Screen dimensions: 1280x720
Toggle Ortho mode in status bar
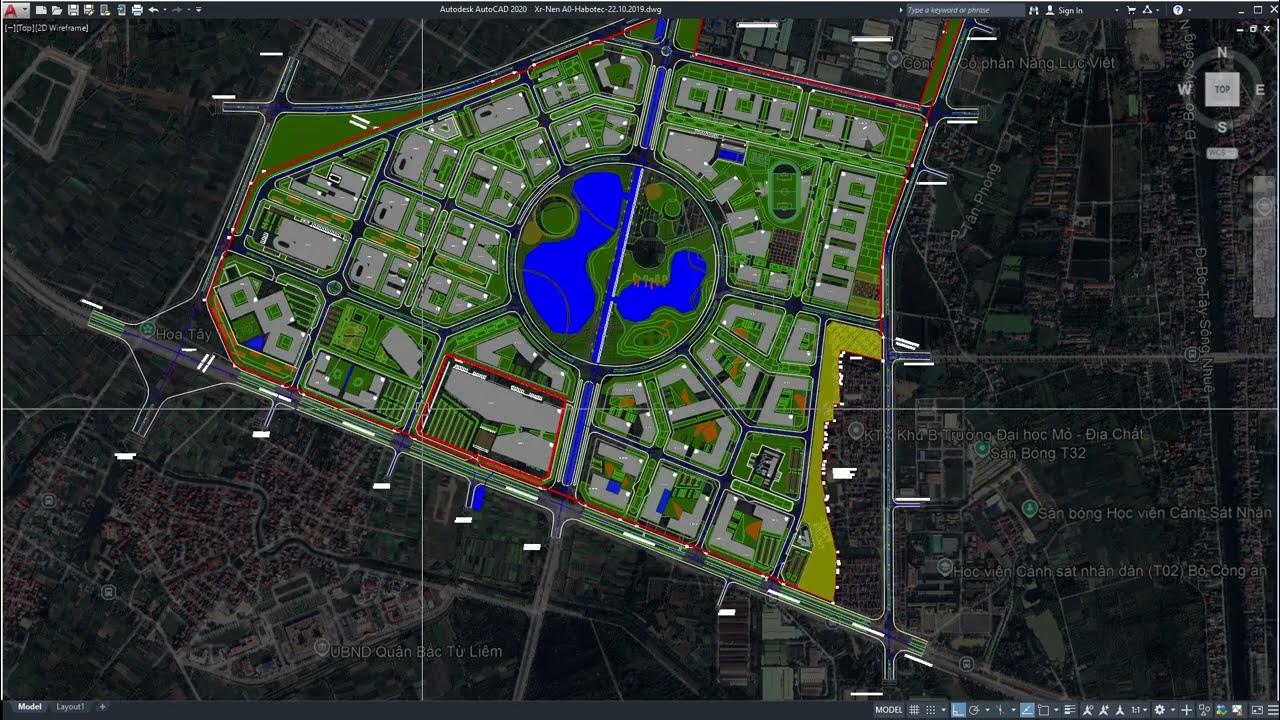point(958,709)
